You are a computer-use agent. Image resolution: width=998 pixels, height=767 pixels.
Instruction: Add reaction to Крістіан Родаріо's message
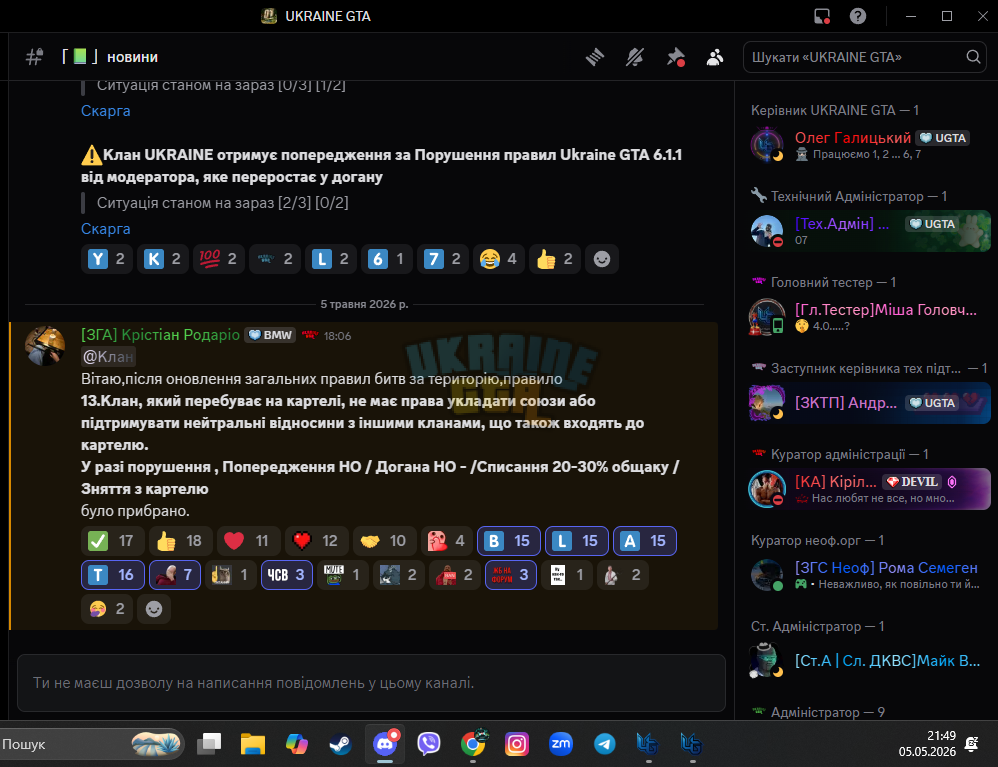[x=153, y=609]
